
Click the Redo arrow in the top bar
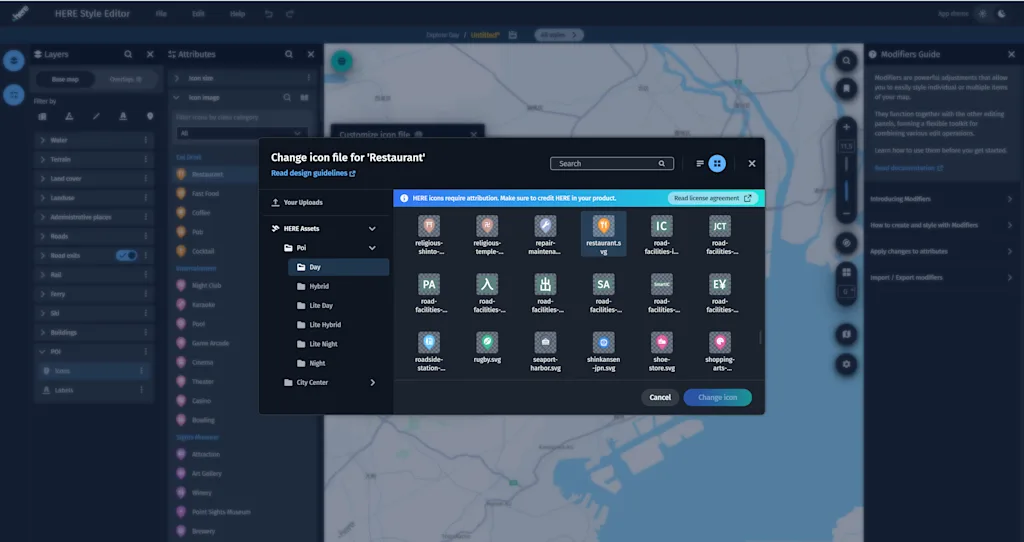coord(290,14)
